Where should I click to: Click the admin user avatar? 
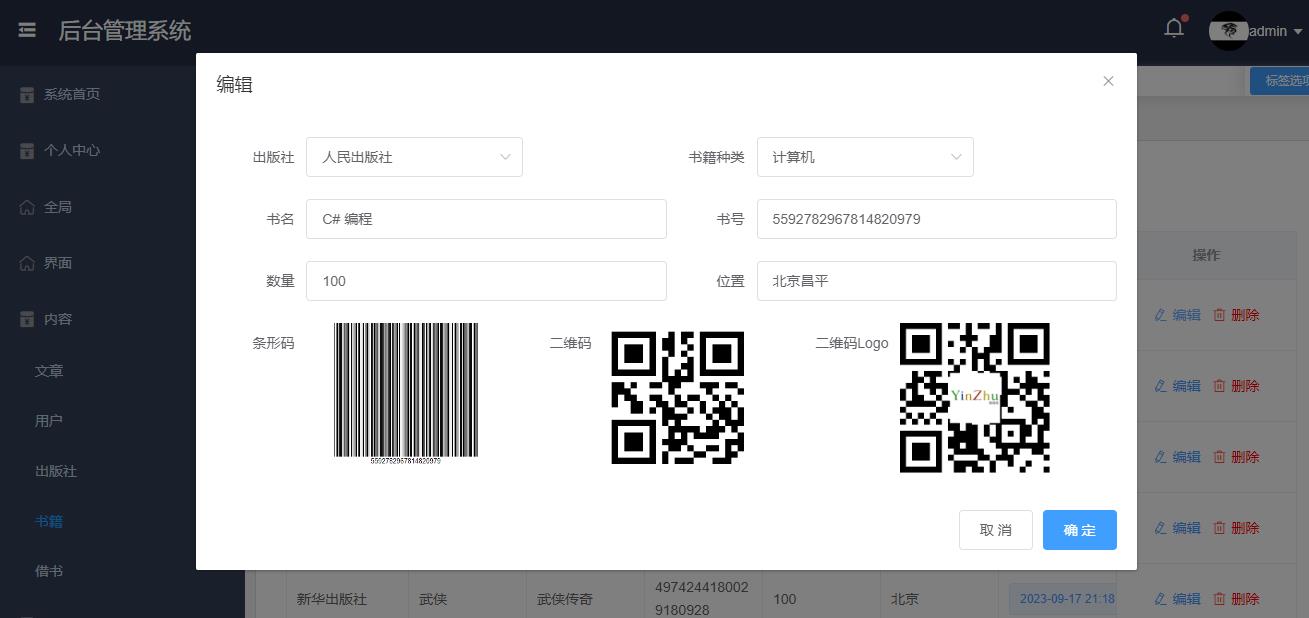click(1228, 31)
